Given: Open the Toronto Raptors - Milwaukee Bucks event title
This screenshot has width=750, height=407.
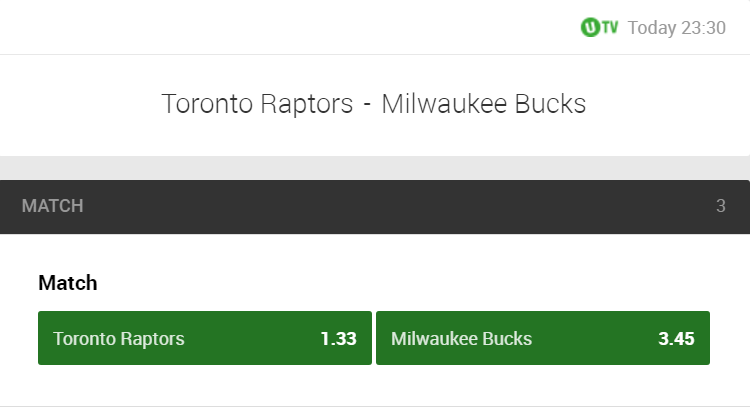Looking at the screenshot, I should click(374, 104).
